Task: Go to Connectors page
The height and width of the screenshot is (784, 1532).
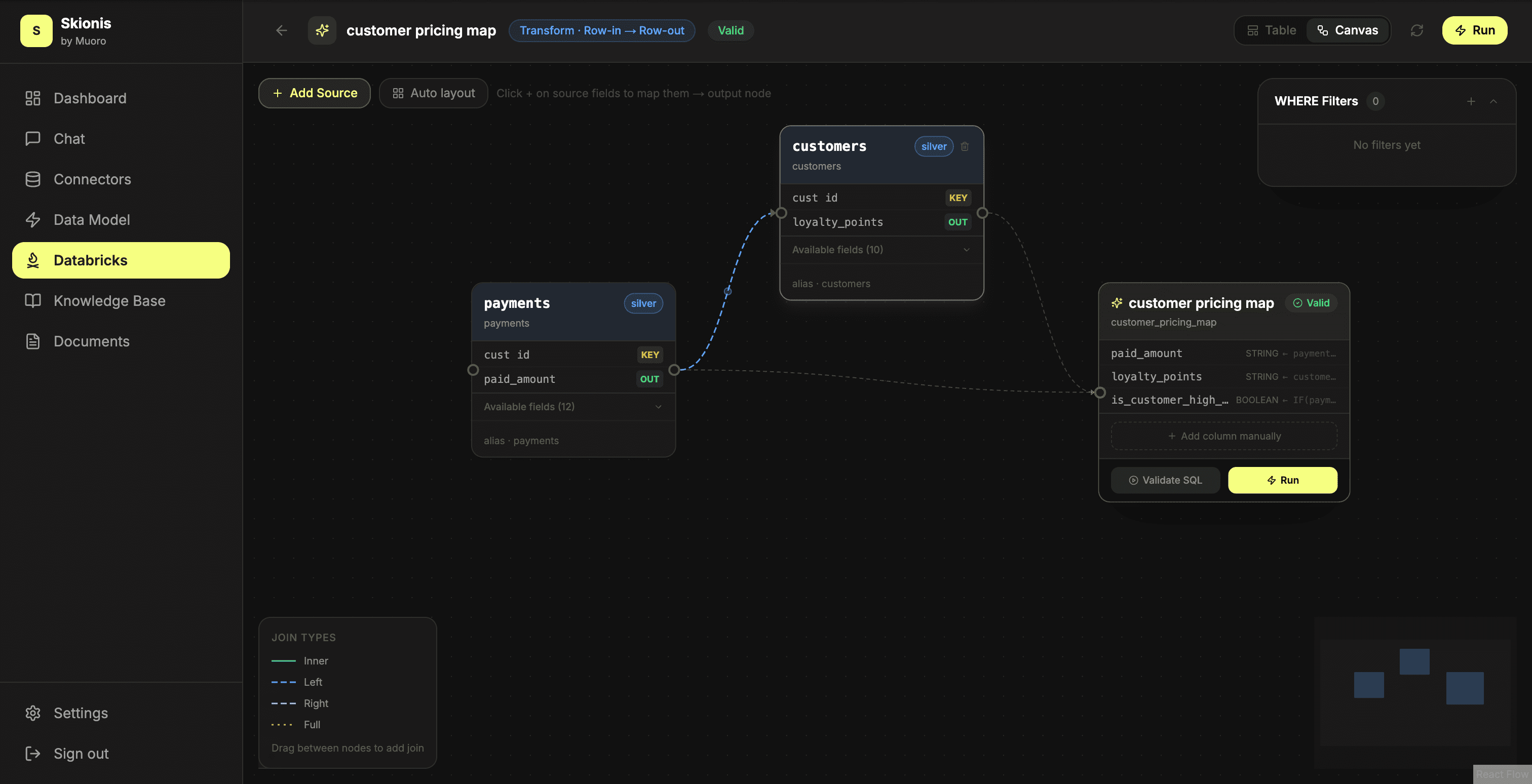Action: point(121,179)
